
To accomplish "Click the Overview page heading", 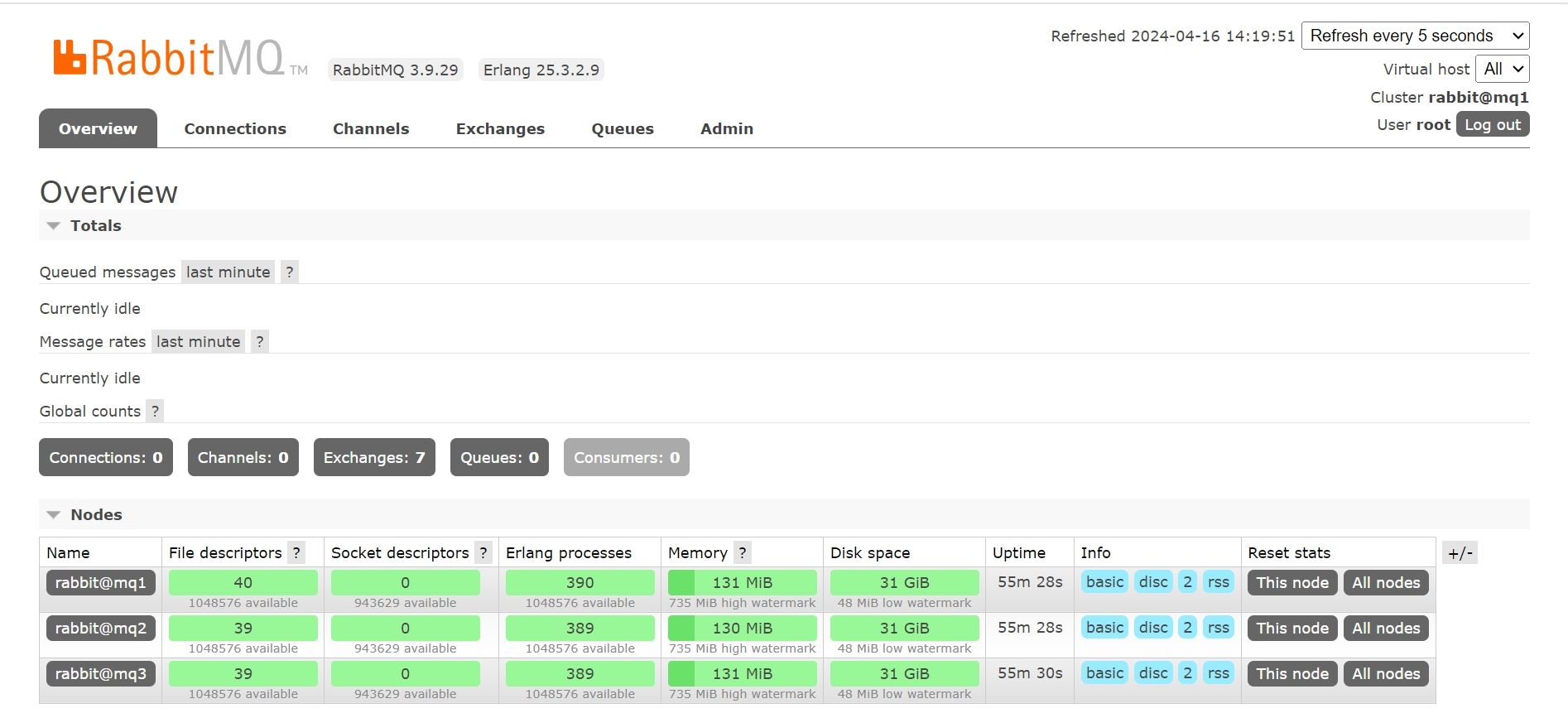I will [108, 191].
